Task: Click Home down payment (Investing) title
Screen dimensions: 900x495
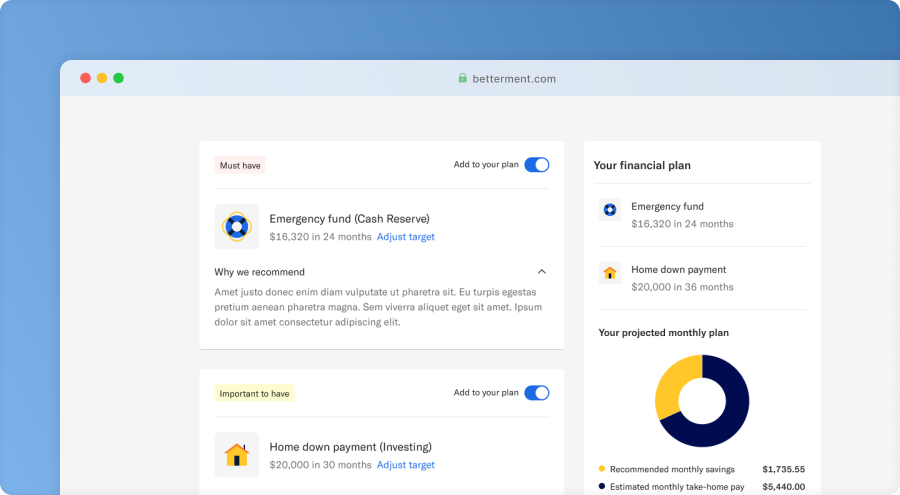Action: tap(351, 447)
